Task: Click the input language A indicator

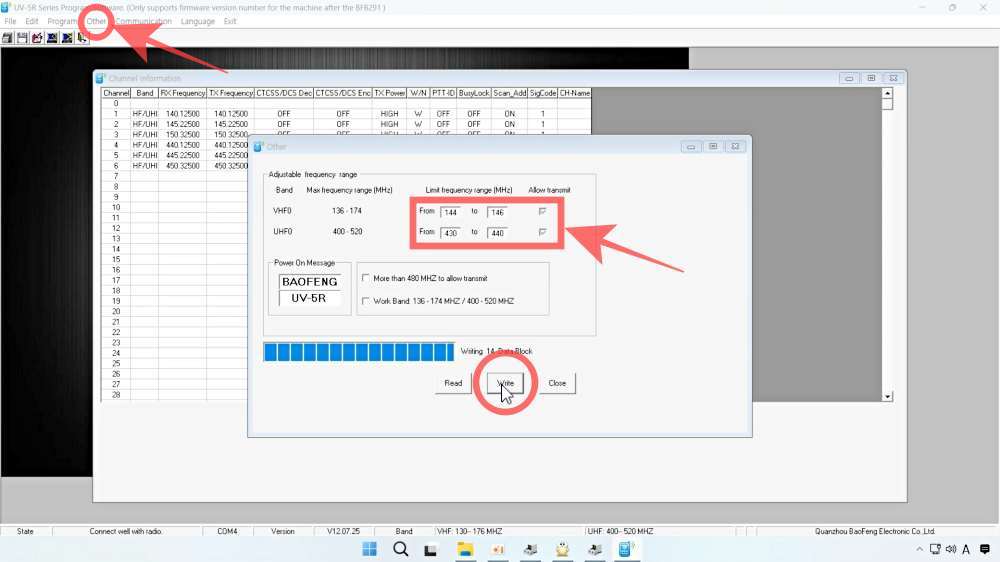Action: pyautogui.click(x=966, y=549)
